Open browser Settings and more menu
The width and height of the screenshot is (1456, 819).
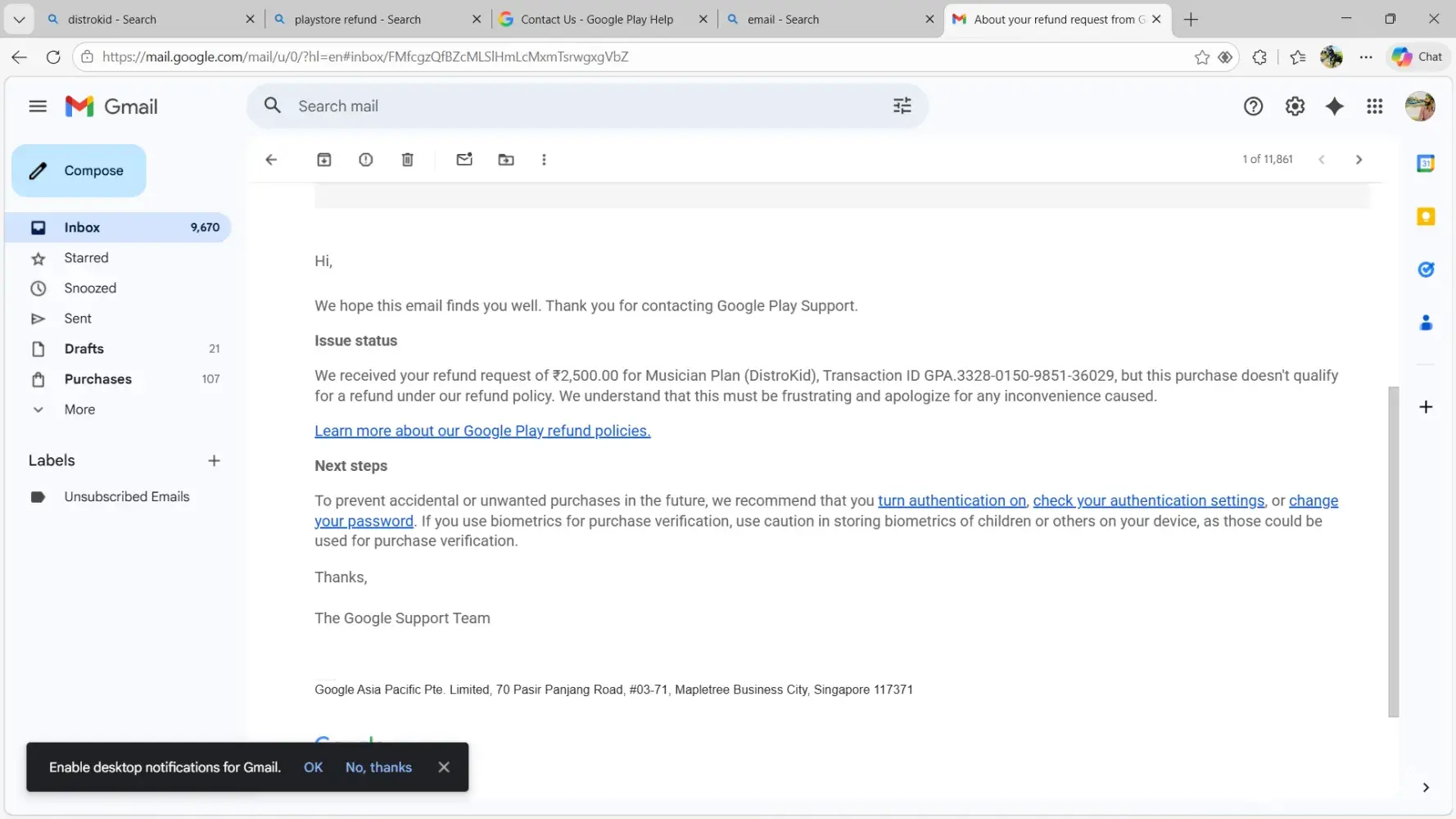(1366, 57)
